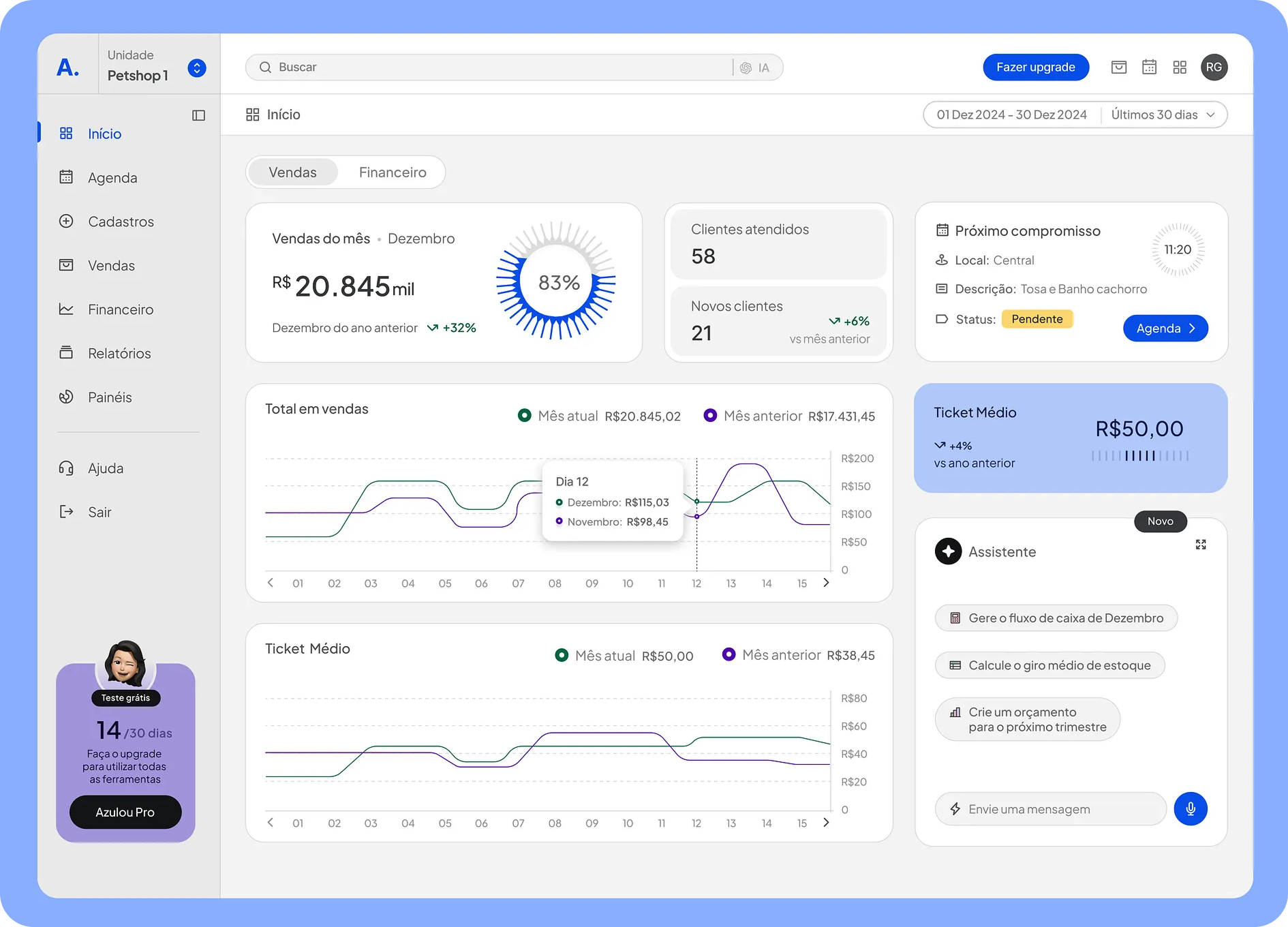1288x927 pixels.
Task: Open the calendar icon in top bar
Action: coord(1149,67)
